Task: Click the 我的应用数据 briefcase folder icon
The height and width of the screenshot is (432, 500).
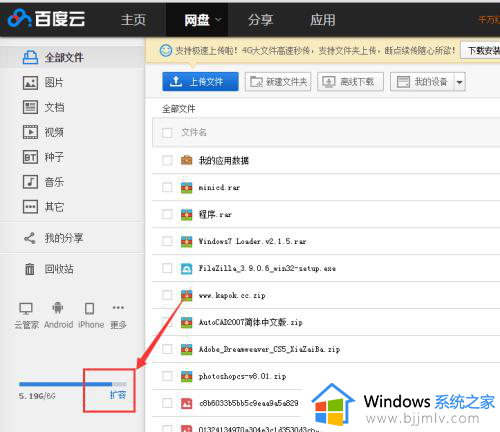Action: (187, 160)
